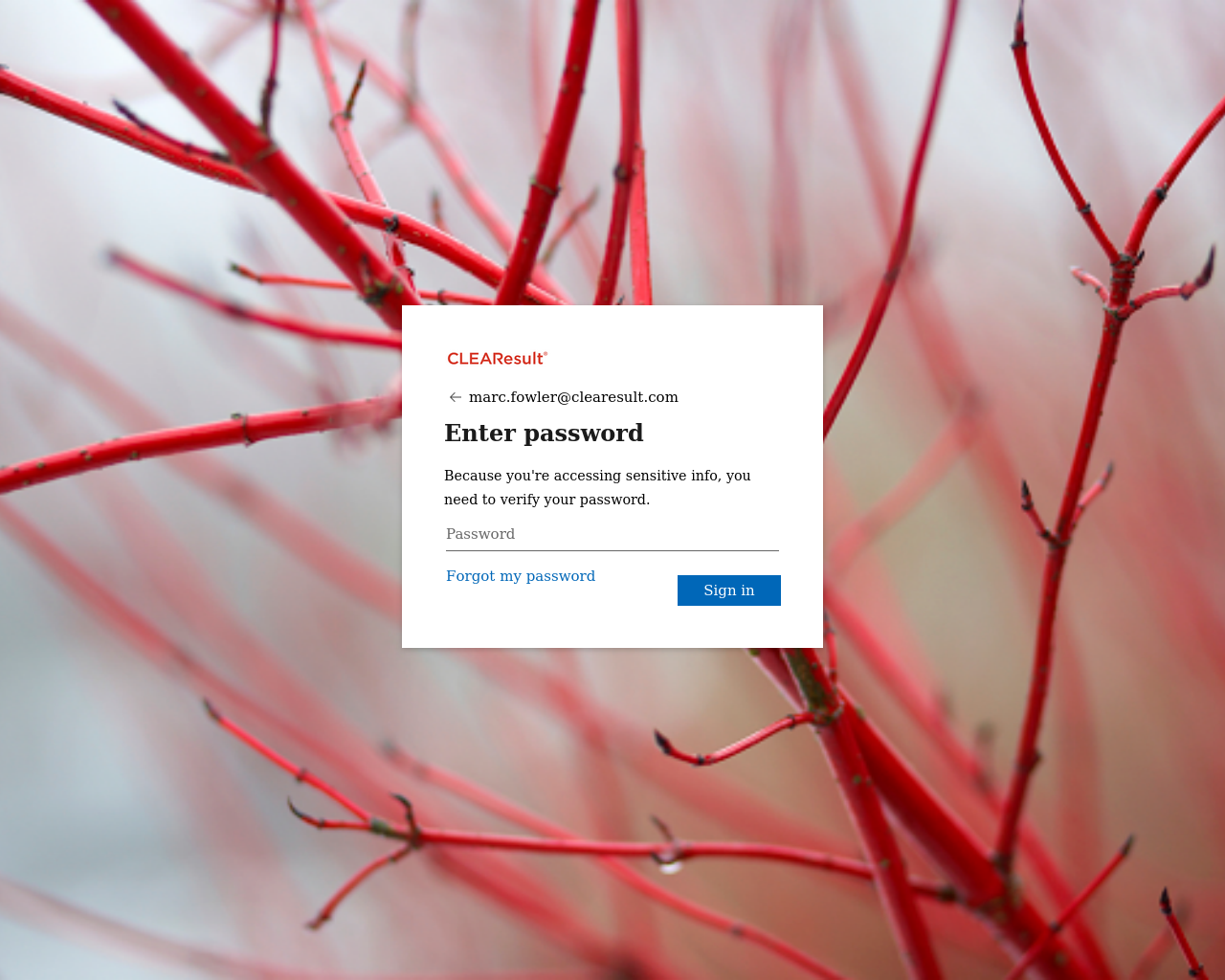
Task: Click the registered trademark symbol on logo
Action: tap(546, 354)
